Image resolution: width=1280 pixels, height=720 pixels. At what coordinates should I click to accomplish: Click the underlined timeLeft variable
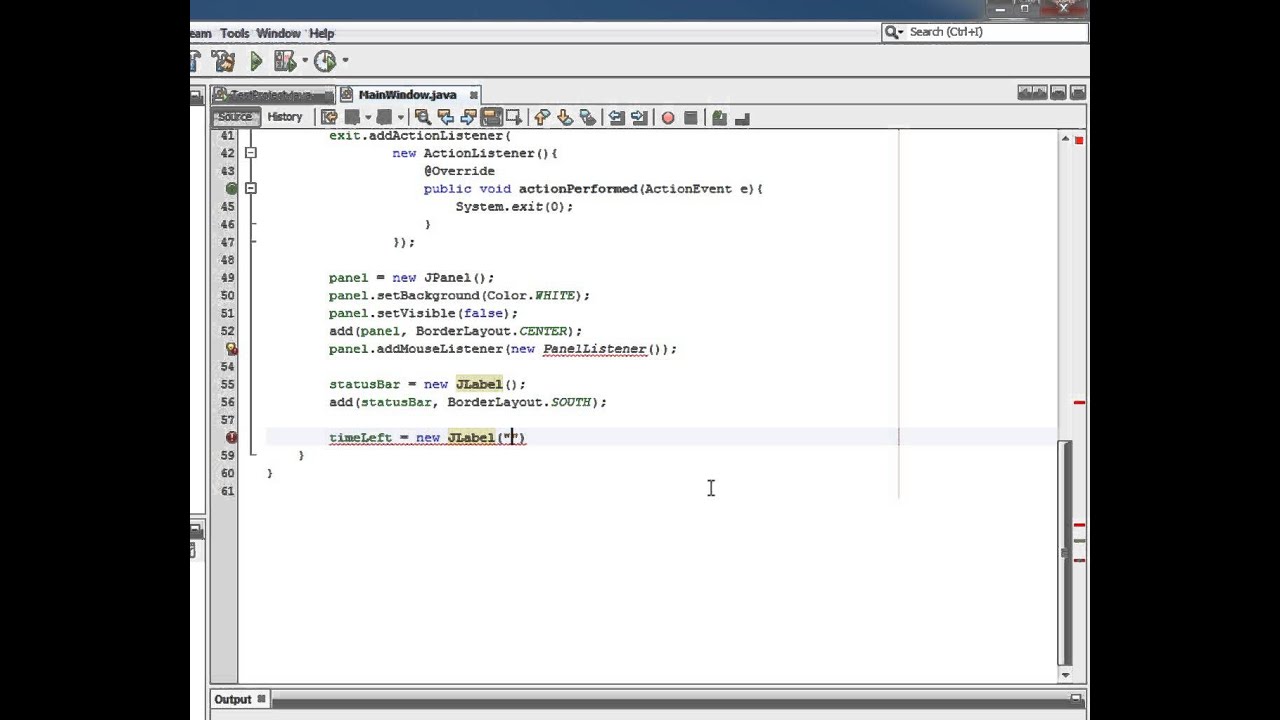360,438
